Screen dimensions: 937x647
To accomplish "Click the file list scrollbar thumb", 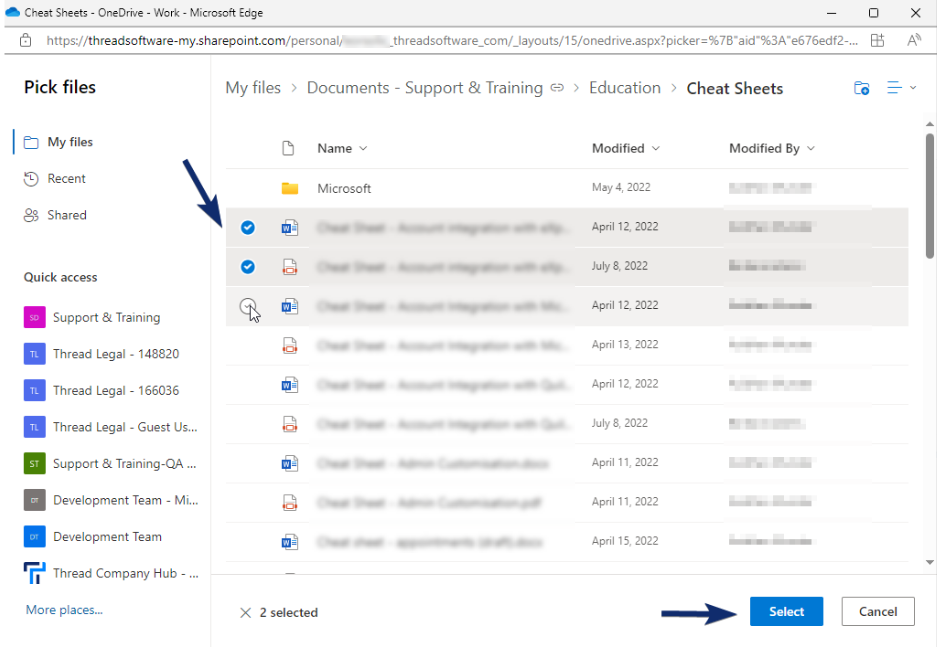I will point(929,196).
